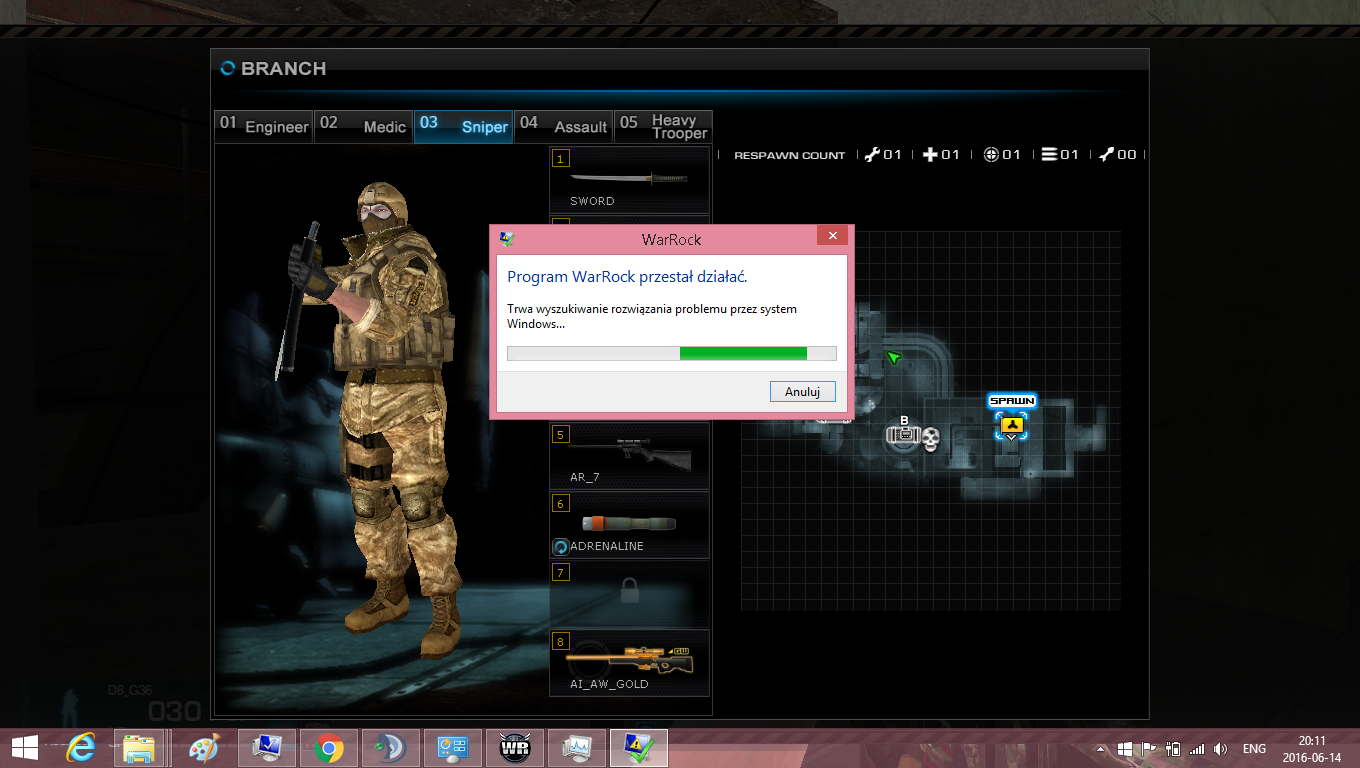Image resolution: width=1360 pixels, height=768 pixels.
Task: Click the assault stacked-bars respawn count icon
Action: click(1049, 154)
